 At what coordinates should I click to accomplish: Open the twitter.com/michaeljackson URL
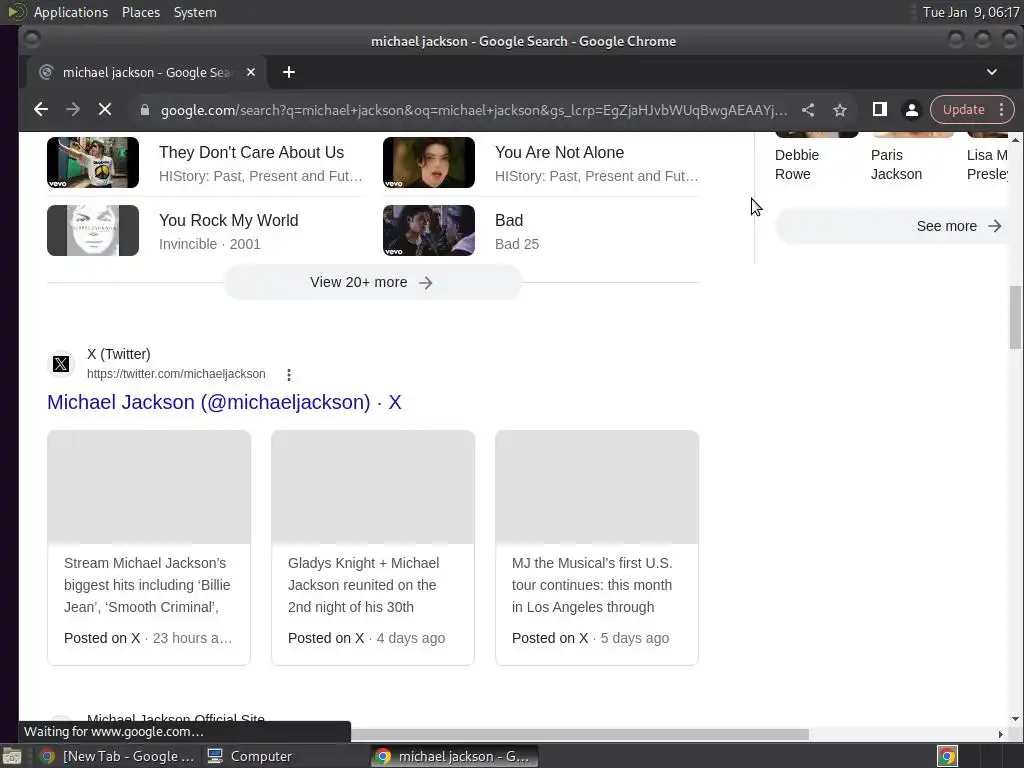click(176, 374)
